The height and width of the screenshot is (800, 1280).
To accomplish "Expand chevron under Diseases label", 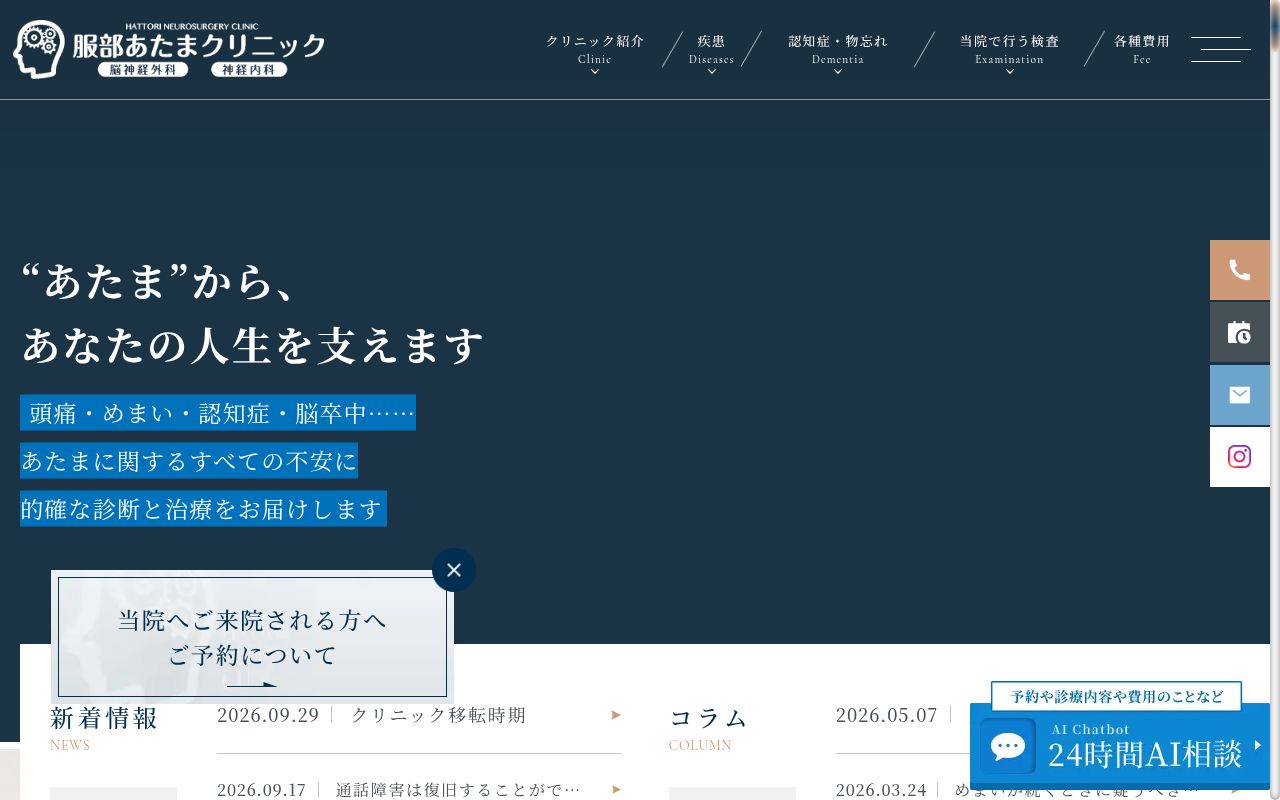I will [712, 72].
